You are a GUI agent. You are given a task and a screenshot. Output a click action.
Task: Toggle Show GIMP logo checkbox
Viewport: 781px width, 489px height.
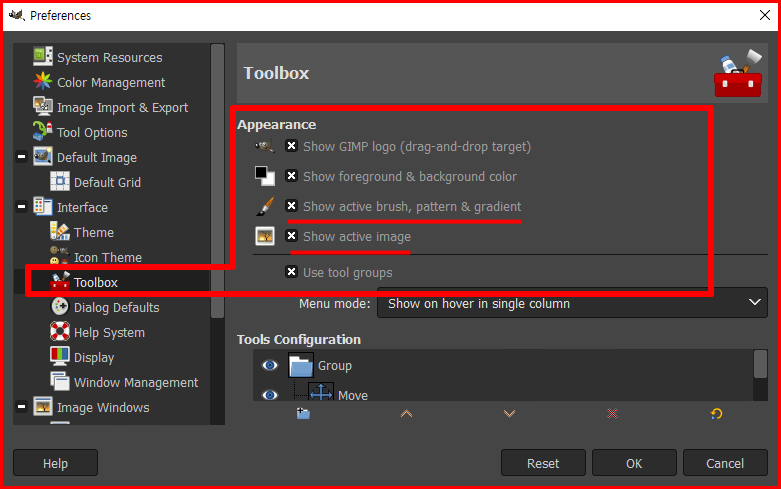291,145
